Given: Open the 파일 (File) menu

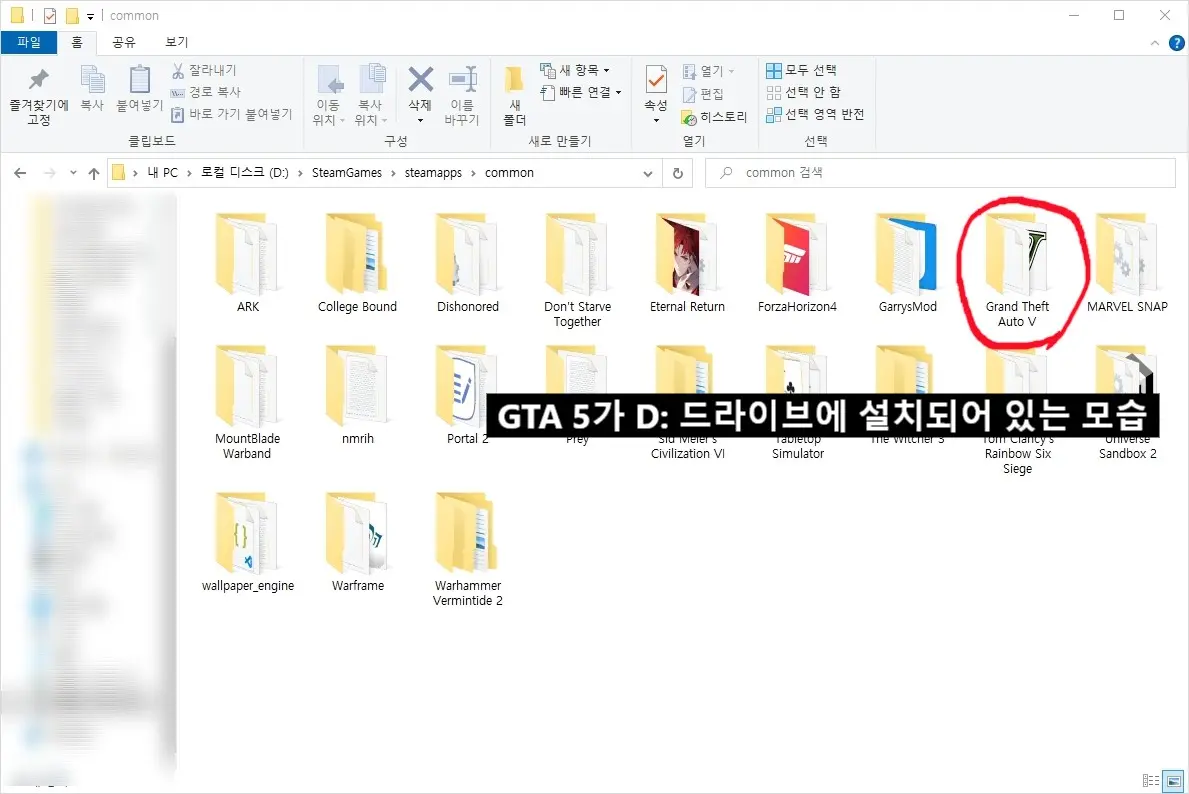Looking at the screenshot, I should click(x=29, y=42).
